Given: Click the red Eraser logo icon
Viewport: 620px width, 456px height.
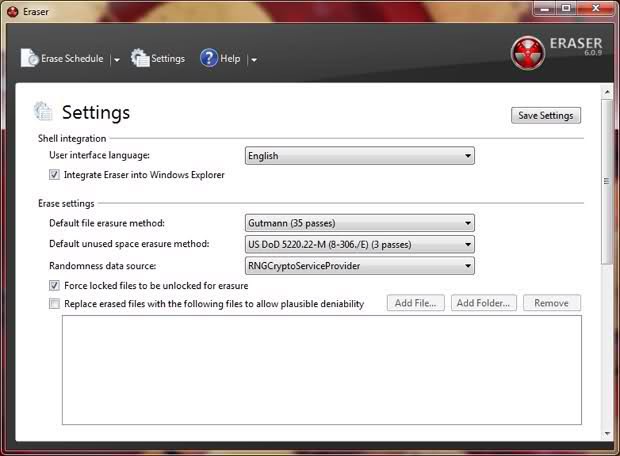Looking at the screenshot, I should click(x=527, y=53).
